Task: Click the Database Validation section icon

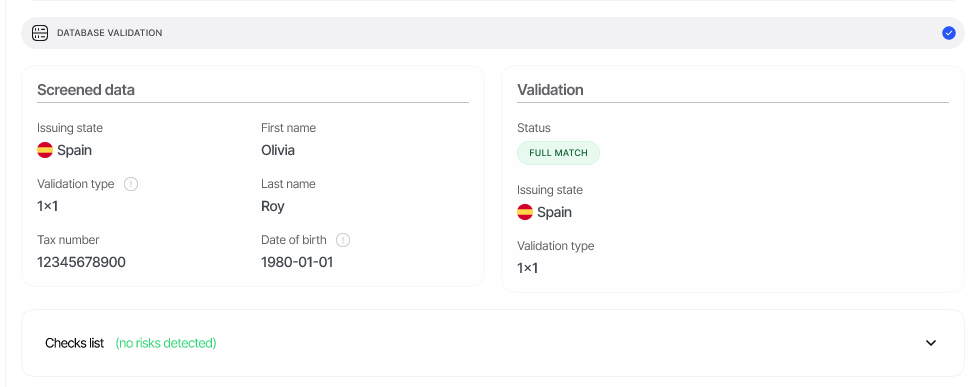Action: pyautogui.click(x=40, y=33)
